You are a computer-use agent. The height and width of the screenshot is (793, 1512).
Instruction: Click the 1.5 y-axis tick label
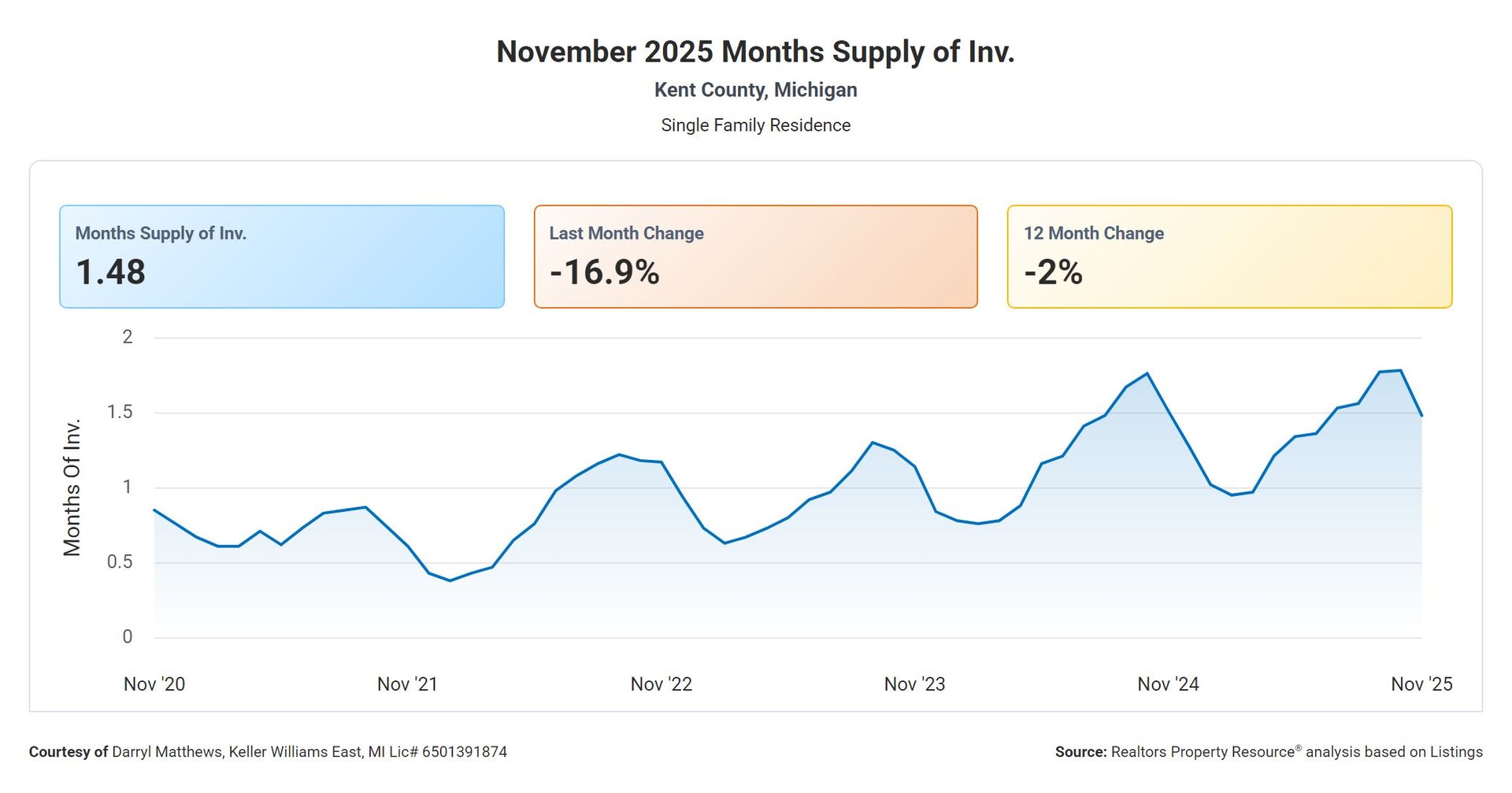coord(120,412)
